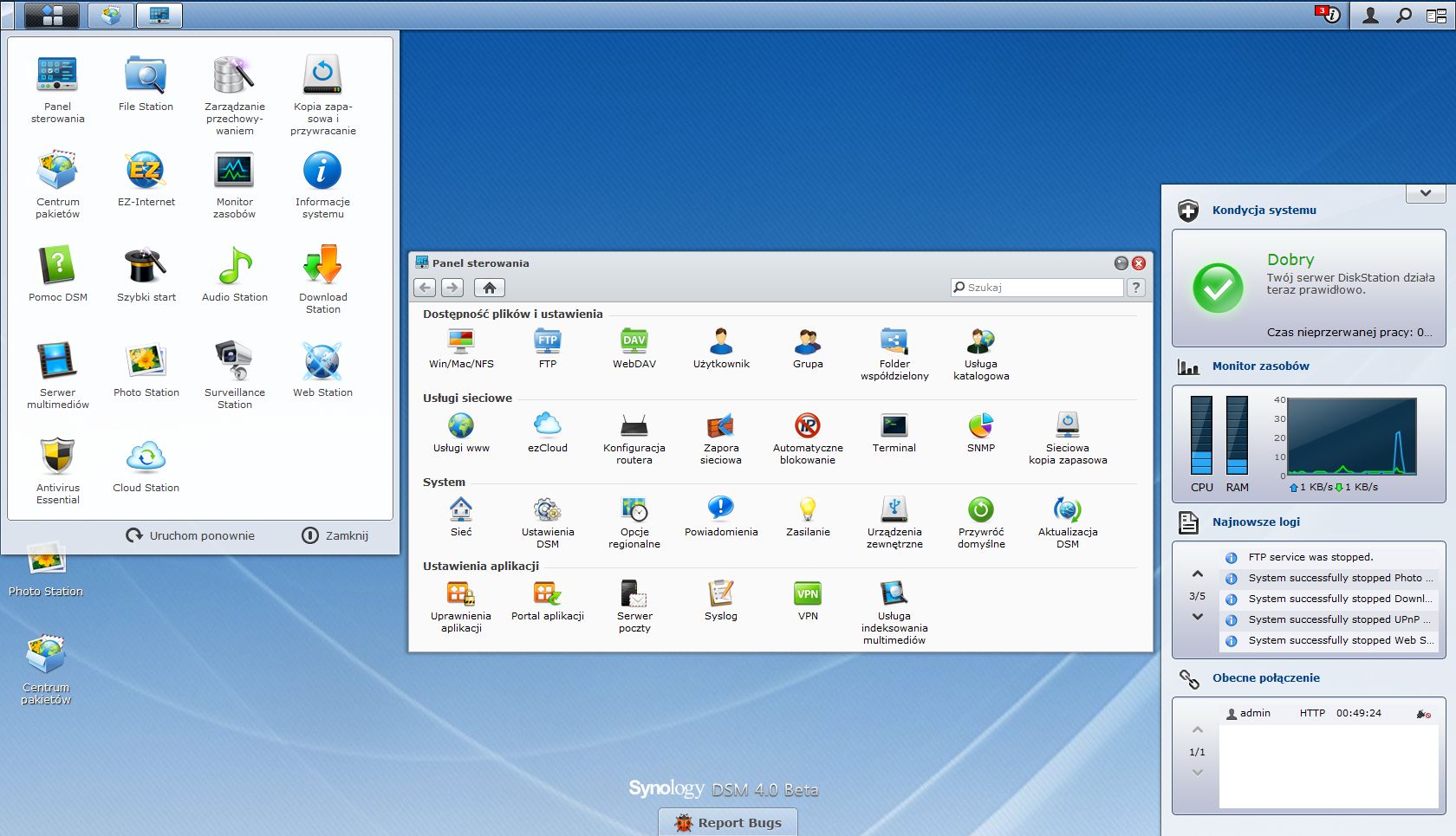Open Cloud Station
Image resolution: width=1456 pixels, height=836 pixels.
(146, 464)
